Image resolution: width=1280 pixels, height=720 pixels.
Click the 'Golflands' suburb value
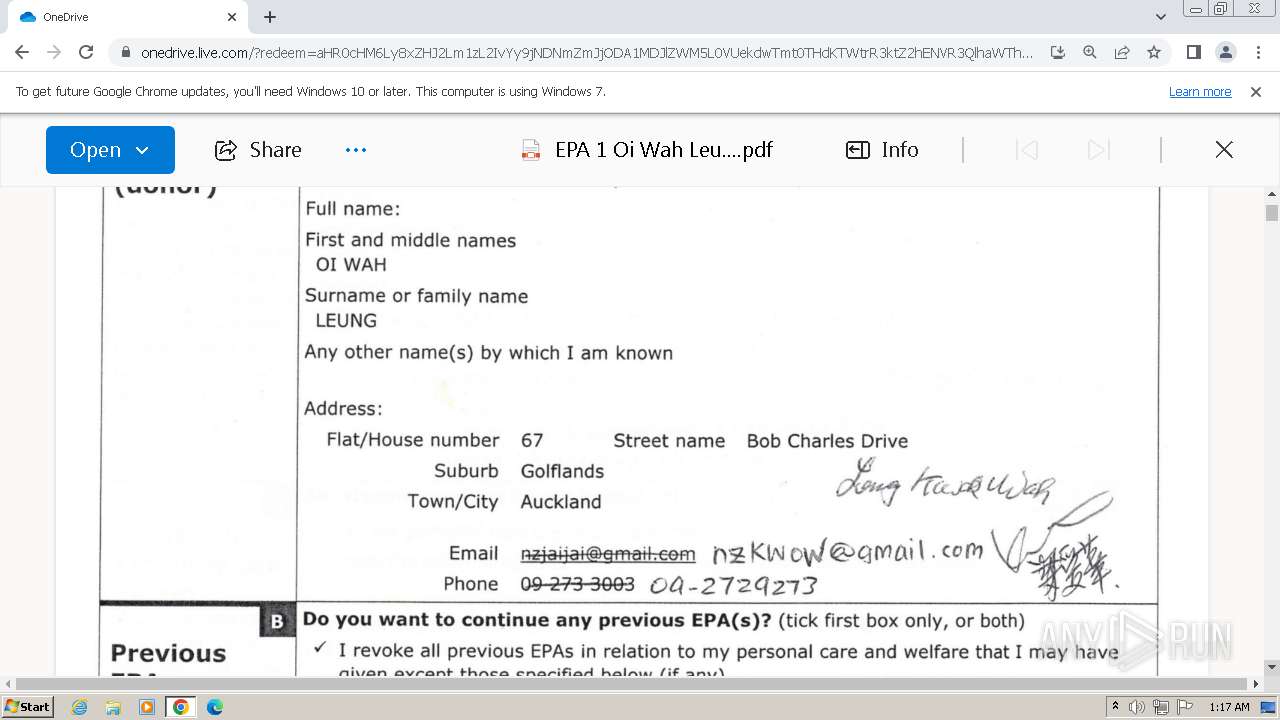562,471
